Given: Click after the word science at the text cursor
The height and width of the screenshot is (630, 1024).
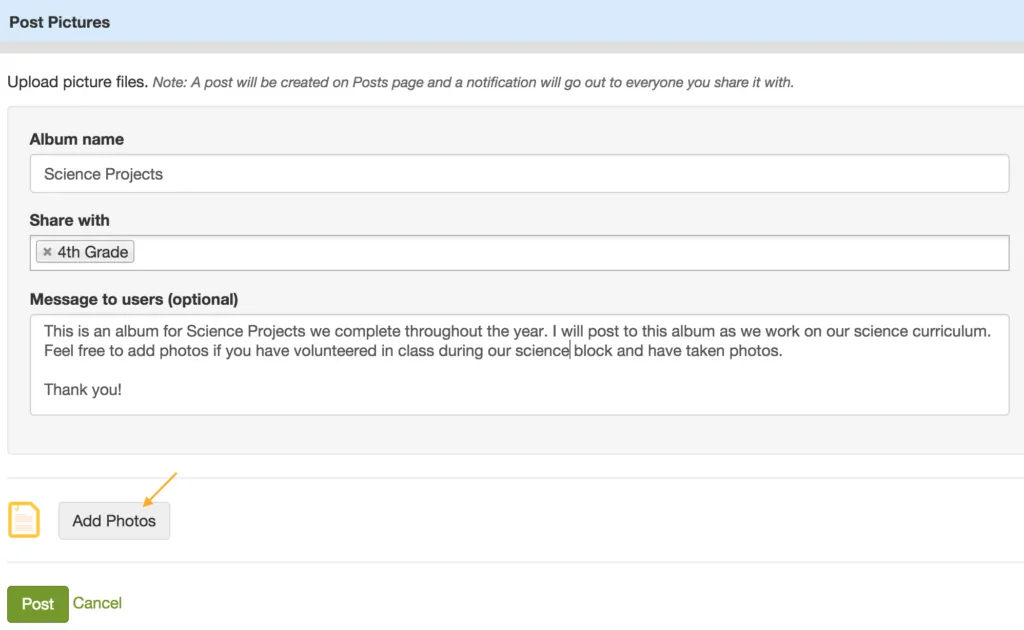Looking at the screenshot, I should click(x=571, y=351).
